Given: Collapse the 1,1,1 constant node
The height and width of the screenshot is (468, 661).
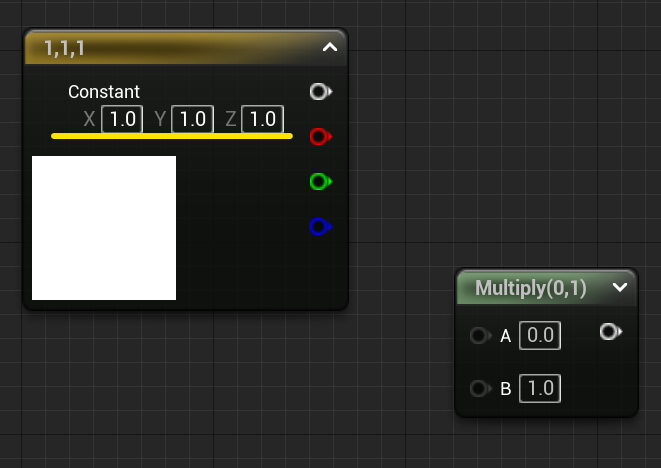Looking at the screenshot, I should (x=330, y=47).
